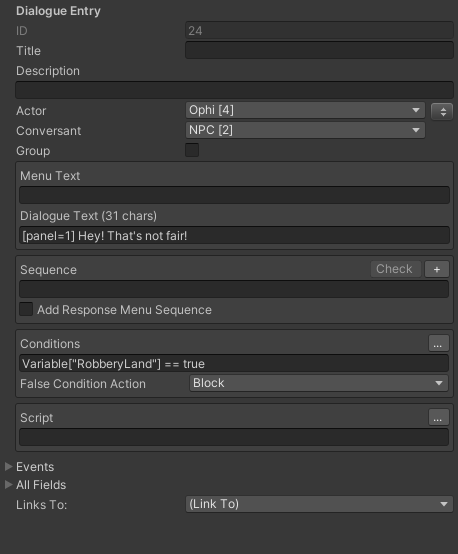Viewport: 458px width, 554px height.
Task: Open the Conversant dropdown showing NPC [2]
Action: click(x=305, y=130)
